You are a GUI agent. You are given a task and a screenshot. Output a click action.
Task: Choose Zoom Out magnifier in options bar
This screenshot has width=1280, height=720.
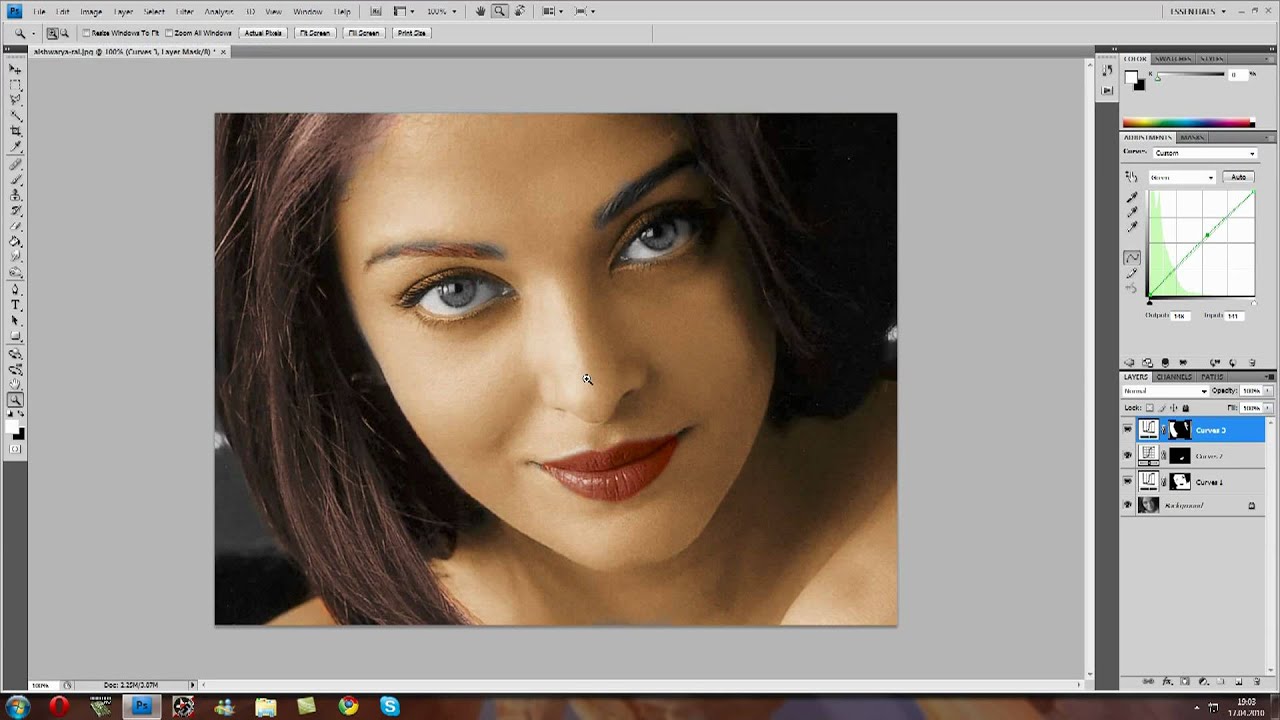coord(65,33)
